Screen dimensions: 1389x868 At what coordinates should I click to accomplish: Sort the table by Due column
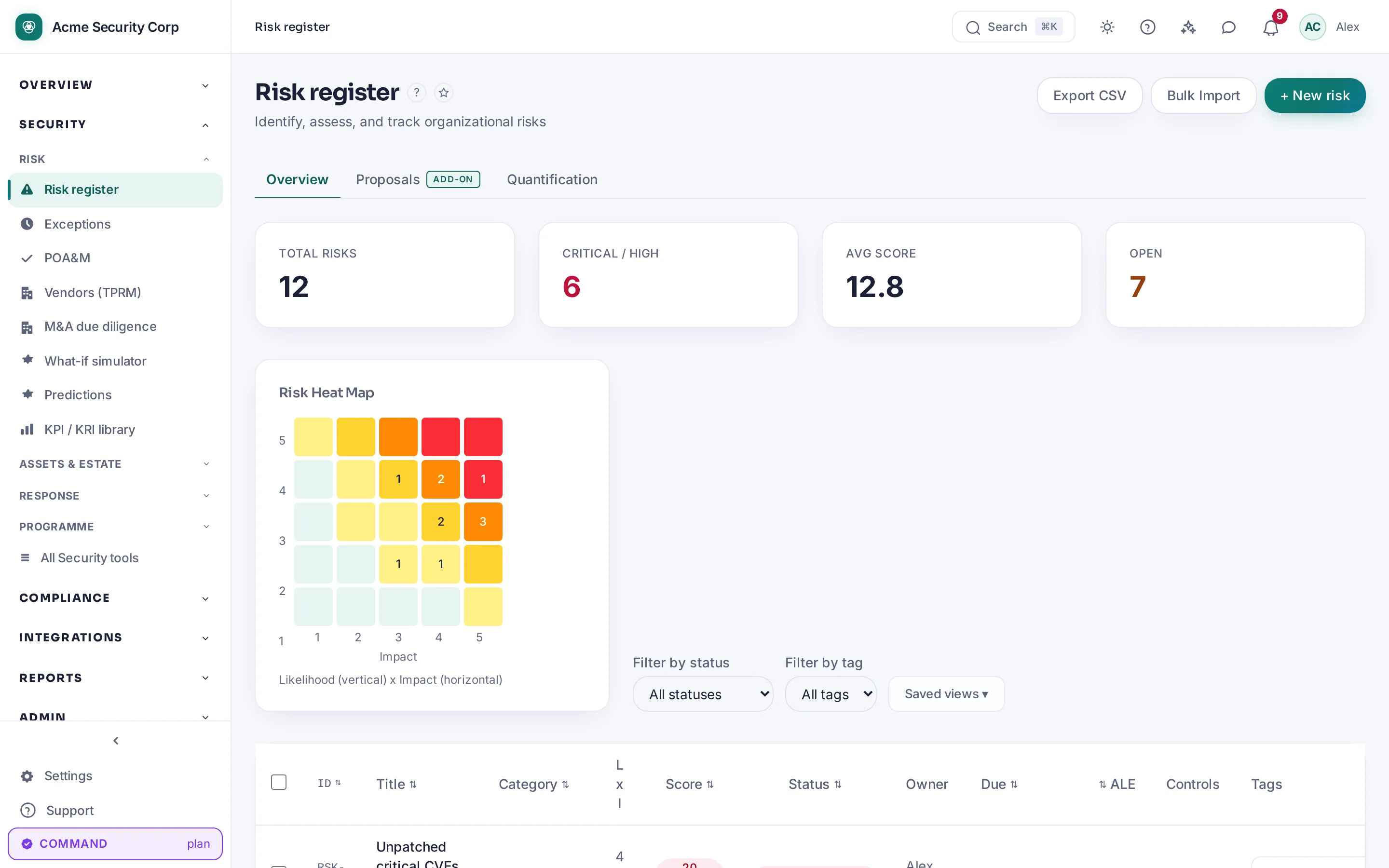click(x=999, y=784)
